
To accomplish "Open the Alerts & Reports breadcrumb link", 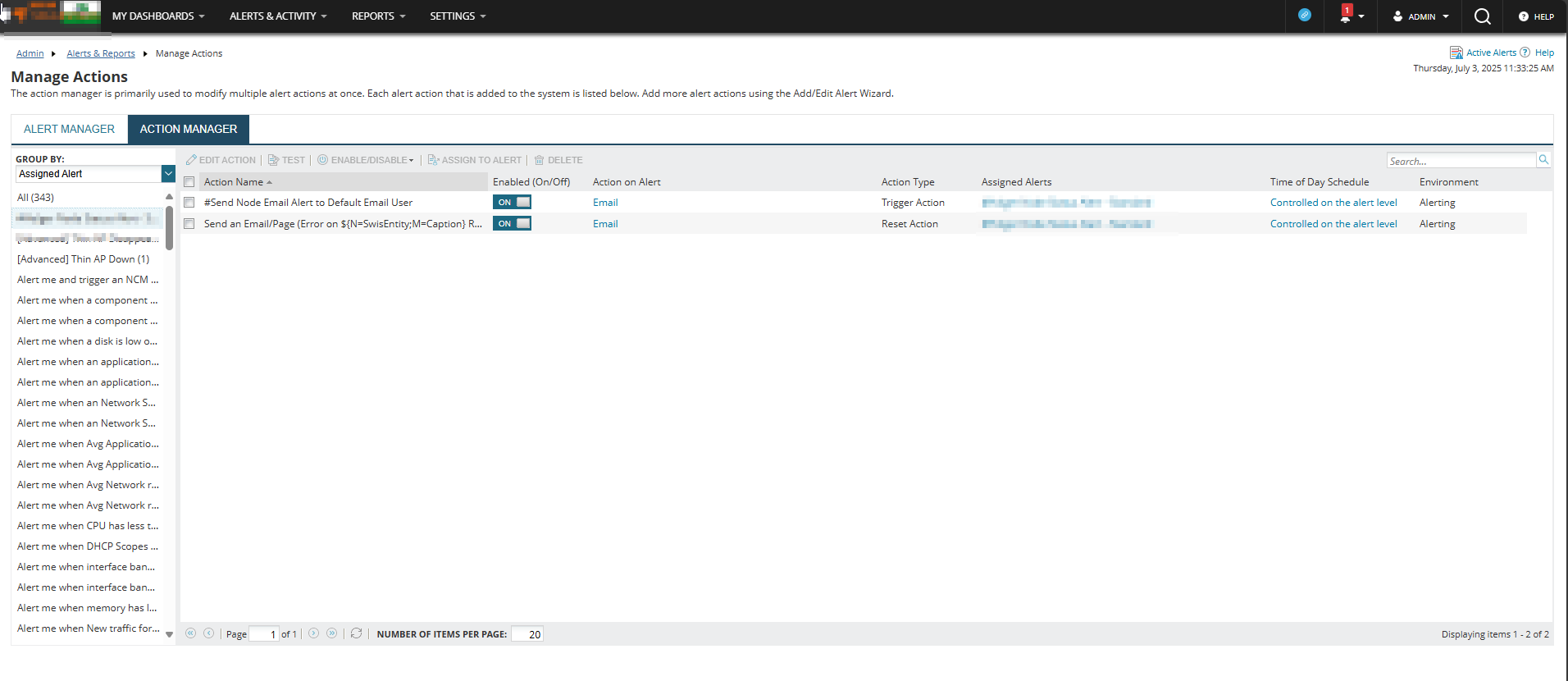I will pyautogui.click(x=101, y=53).
